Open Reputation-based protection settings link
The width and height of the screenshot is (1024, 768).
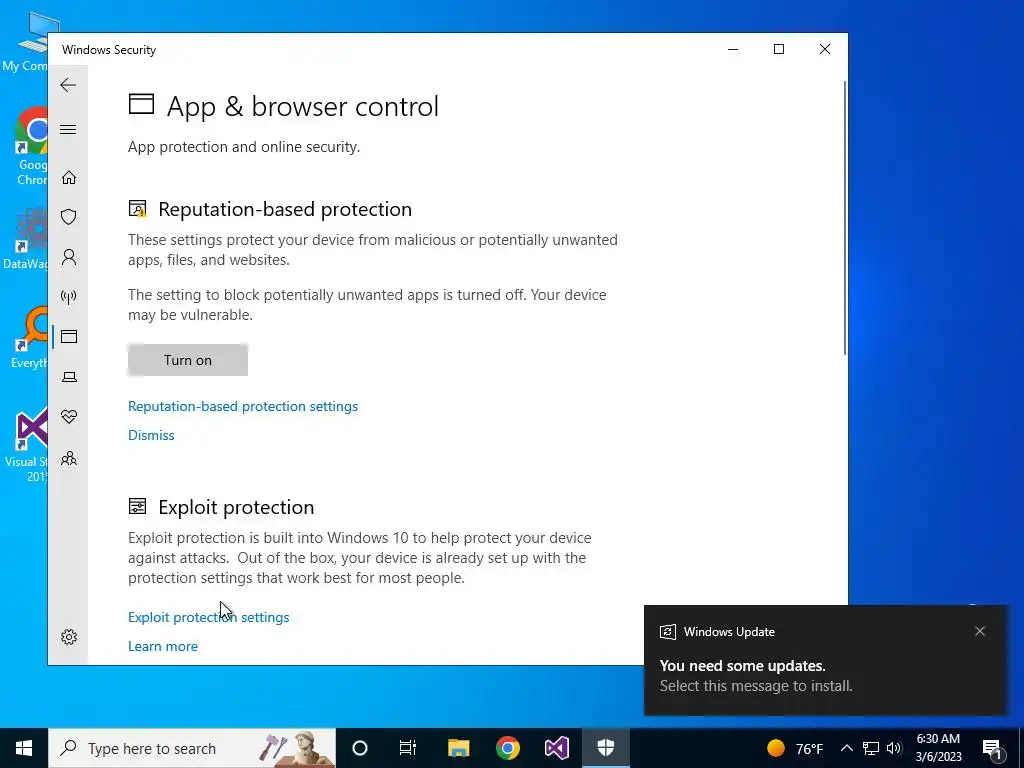tap(243, 406)
